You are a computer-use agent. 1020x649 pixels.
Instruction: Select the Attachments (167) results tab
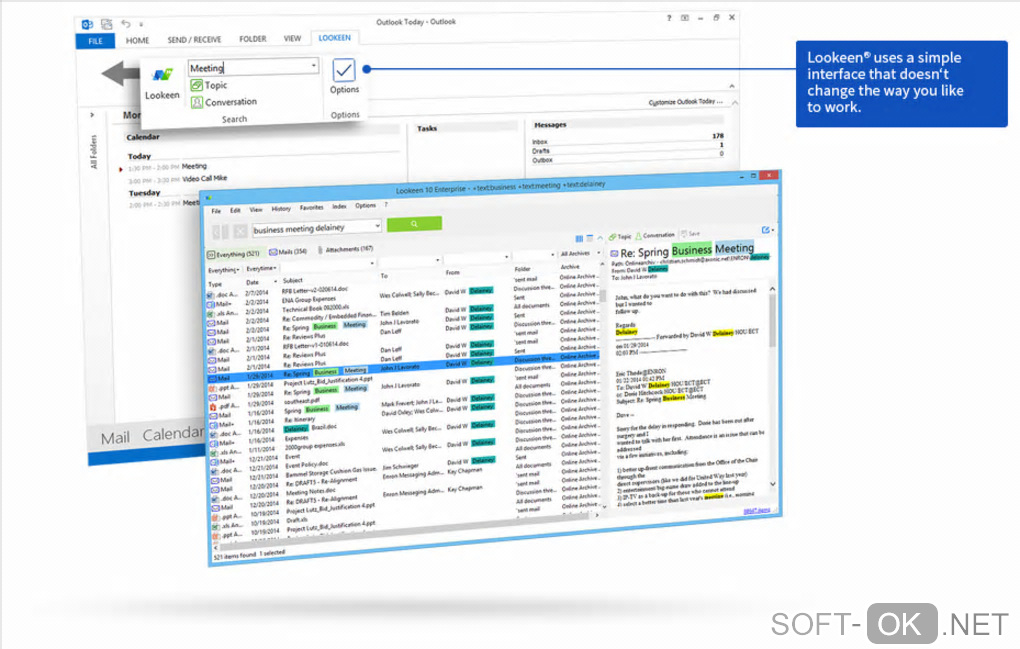point(346,249)
